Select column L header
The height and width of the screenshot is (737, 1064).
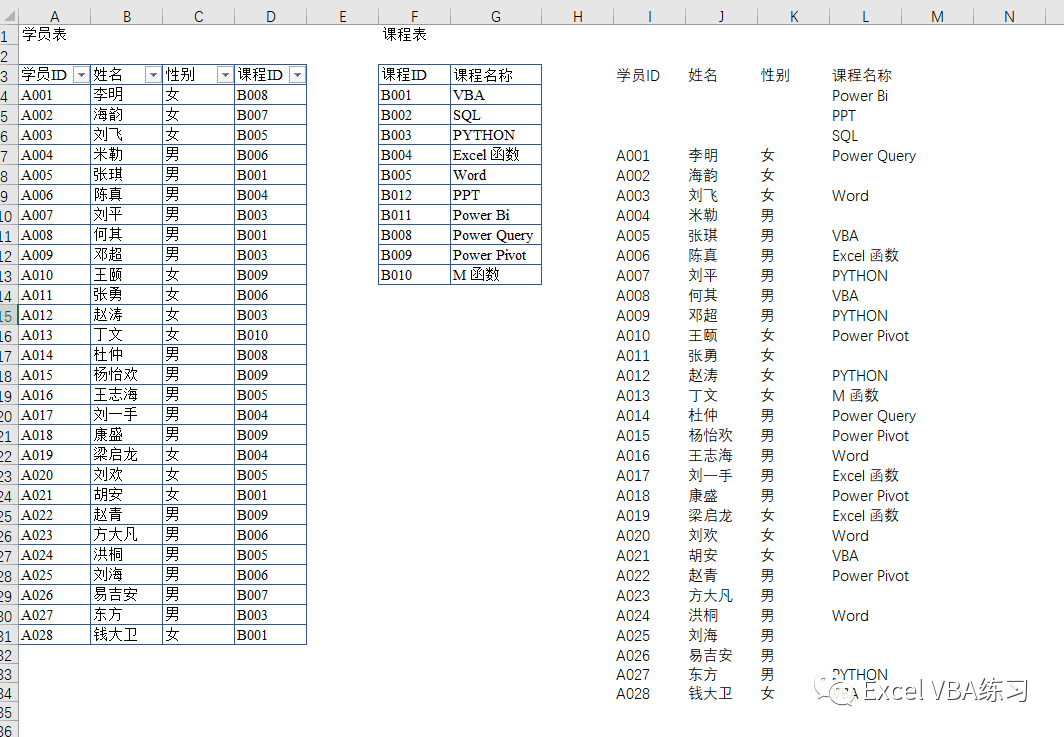[865, 16]
